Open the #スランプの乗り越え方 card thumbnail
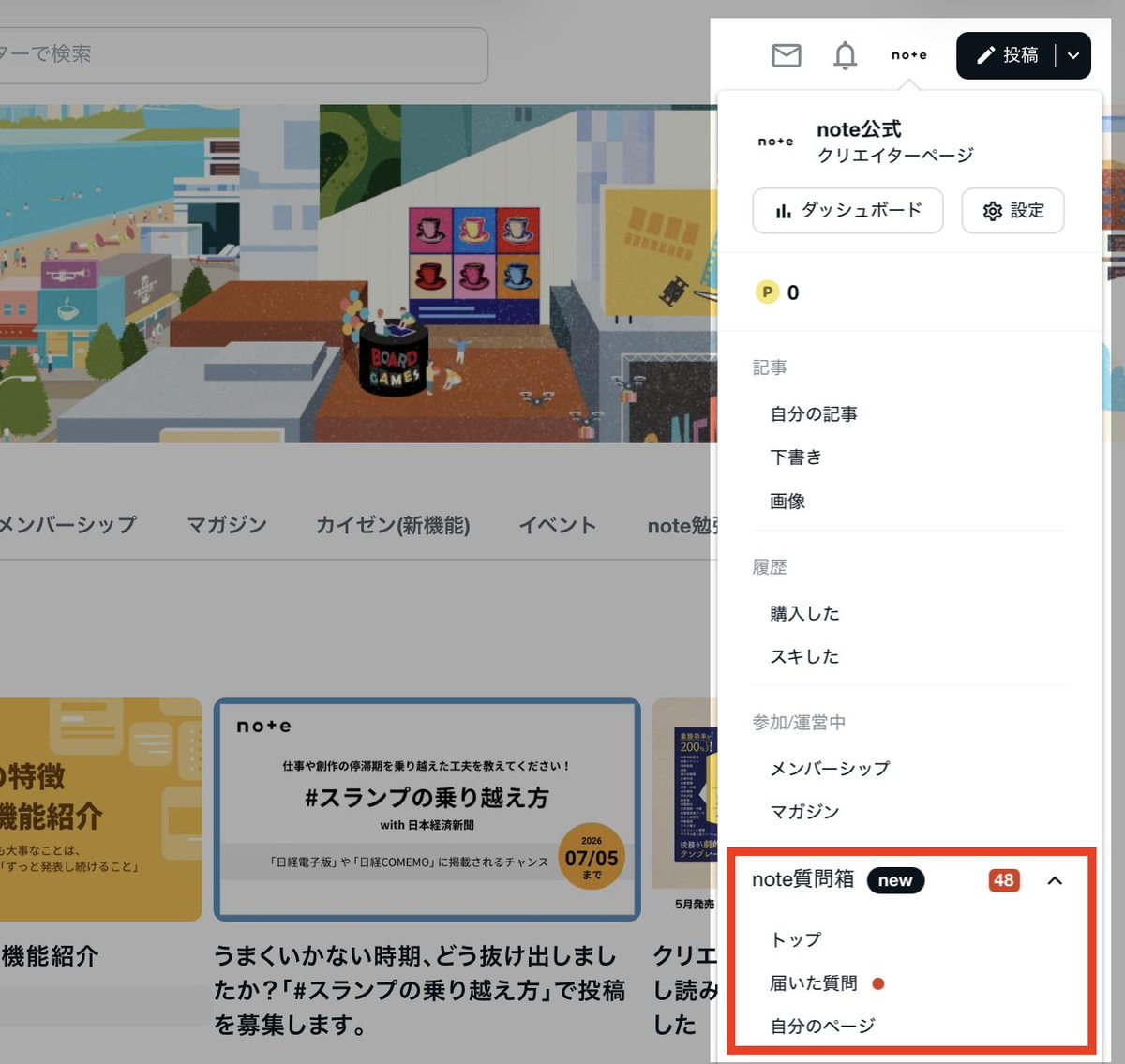Viewport: 1125px width, 1064px height. click(427, 809)
